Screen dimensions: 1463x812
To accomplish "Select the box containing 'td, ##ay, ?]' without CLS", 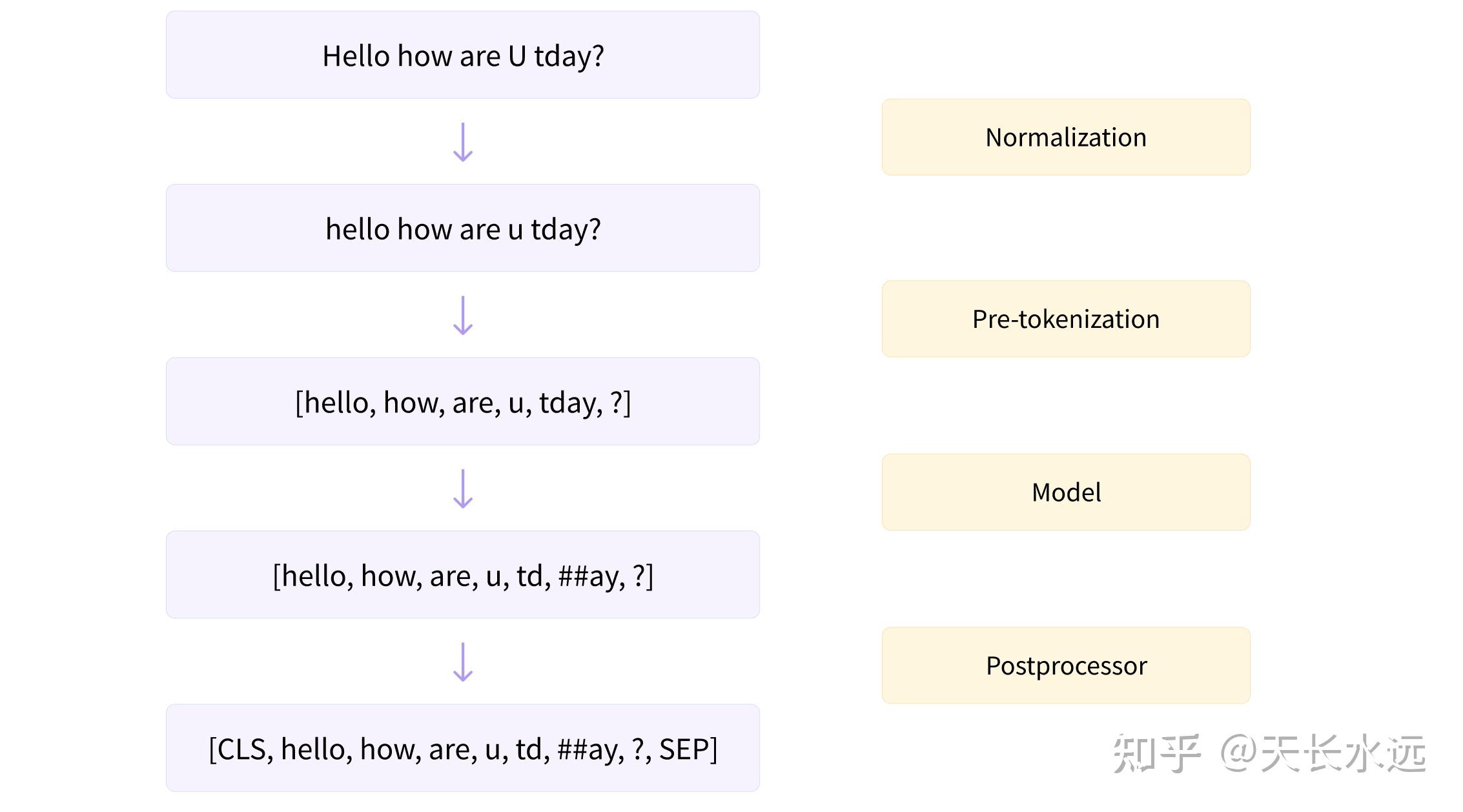I will [463, 574].
